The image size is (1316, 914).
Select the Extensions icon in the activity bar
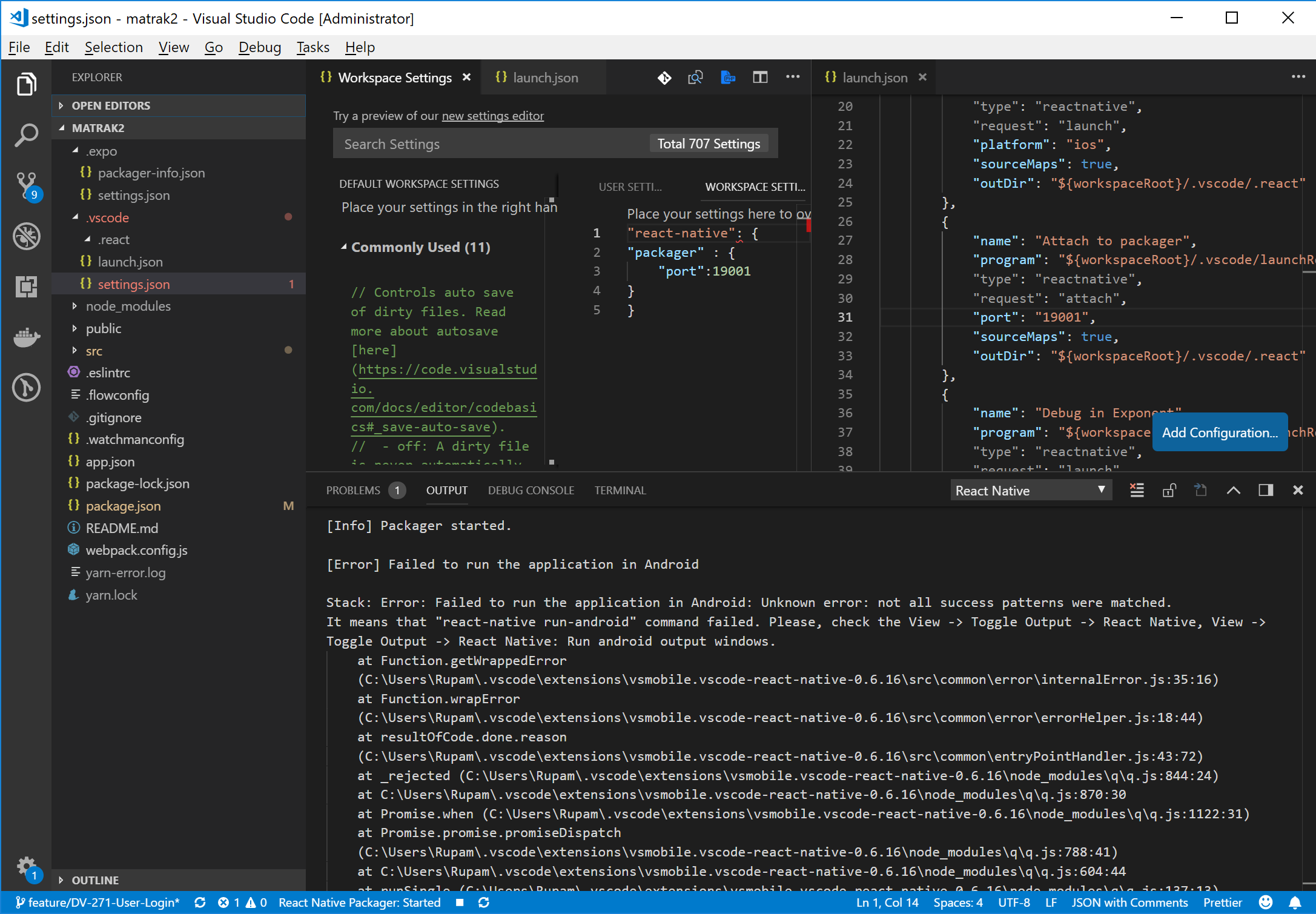[27, 287]
